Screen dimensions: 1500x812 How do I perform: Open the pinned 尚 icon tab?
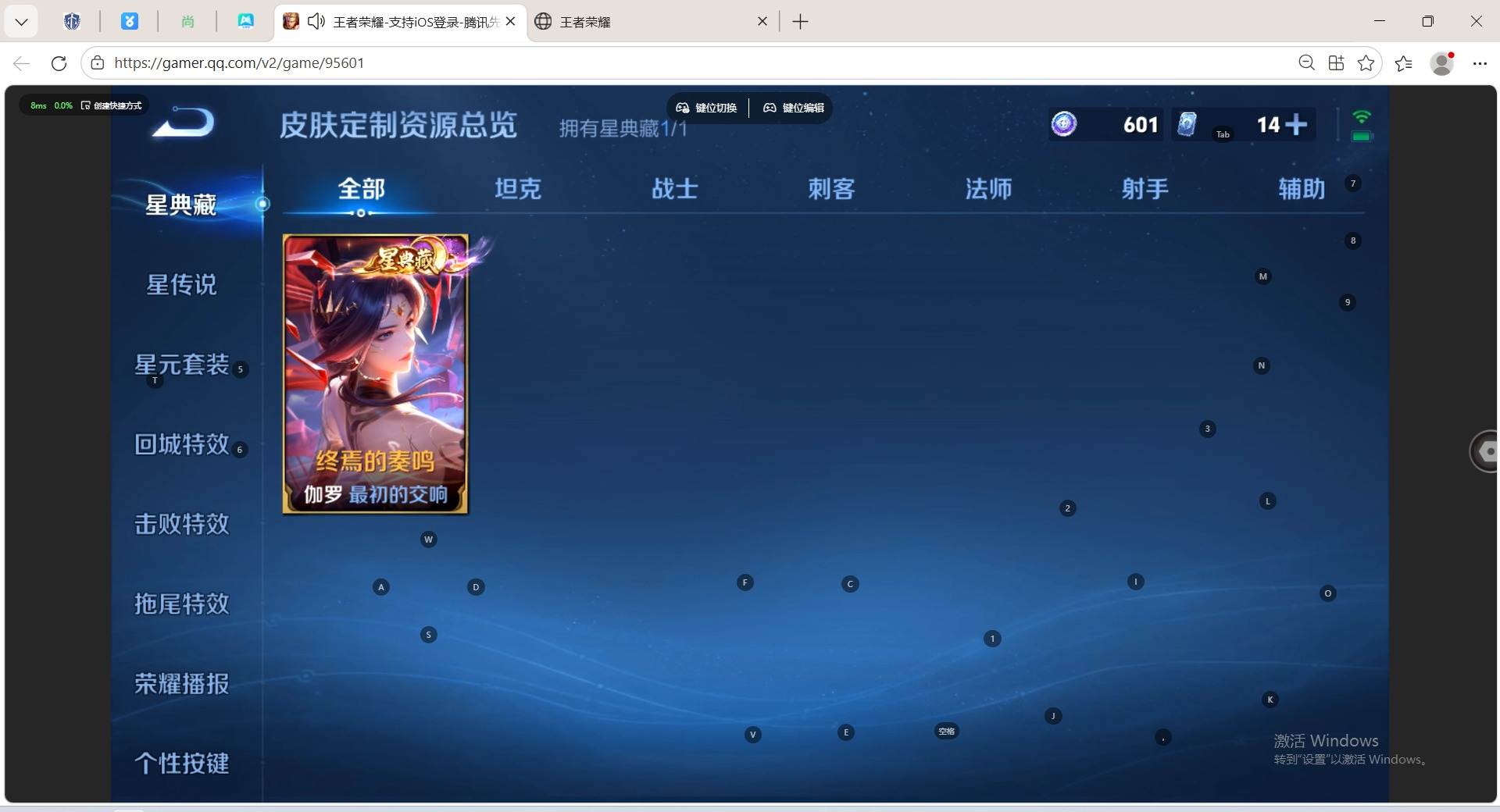(x=187, y=22)
